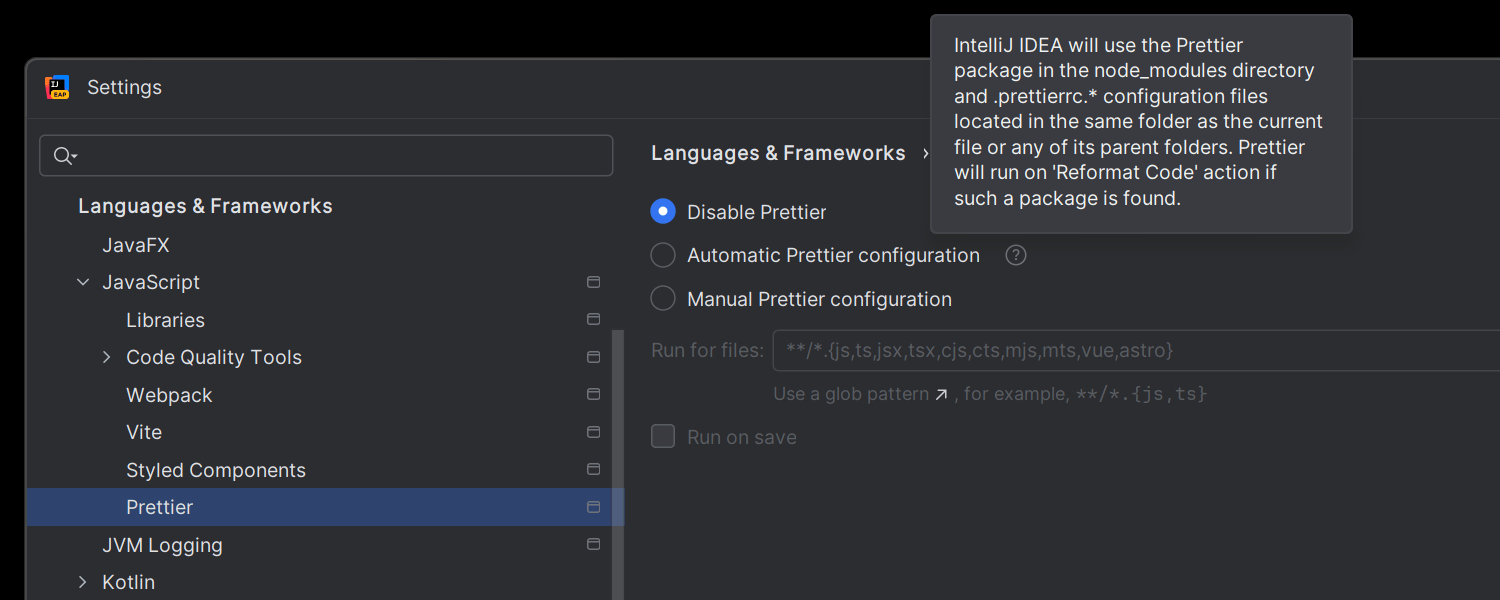The width and height of the screenshot is (1500, 600).
Task: Click the IntelliJ IDEA logo icon
Action: [x=57, y=88]
